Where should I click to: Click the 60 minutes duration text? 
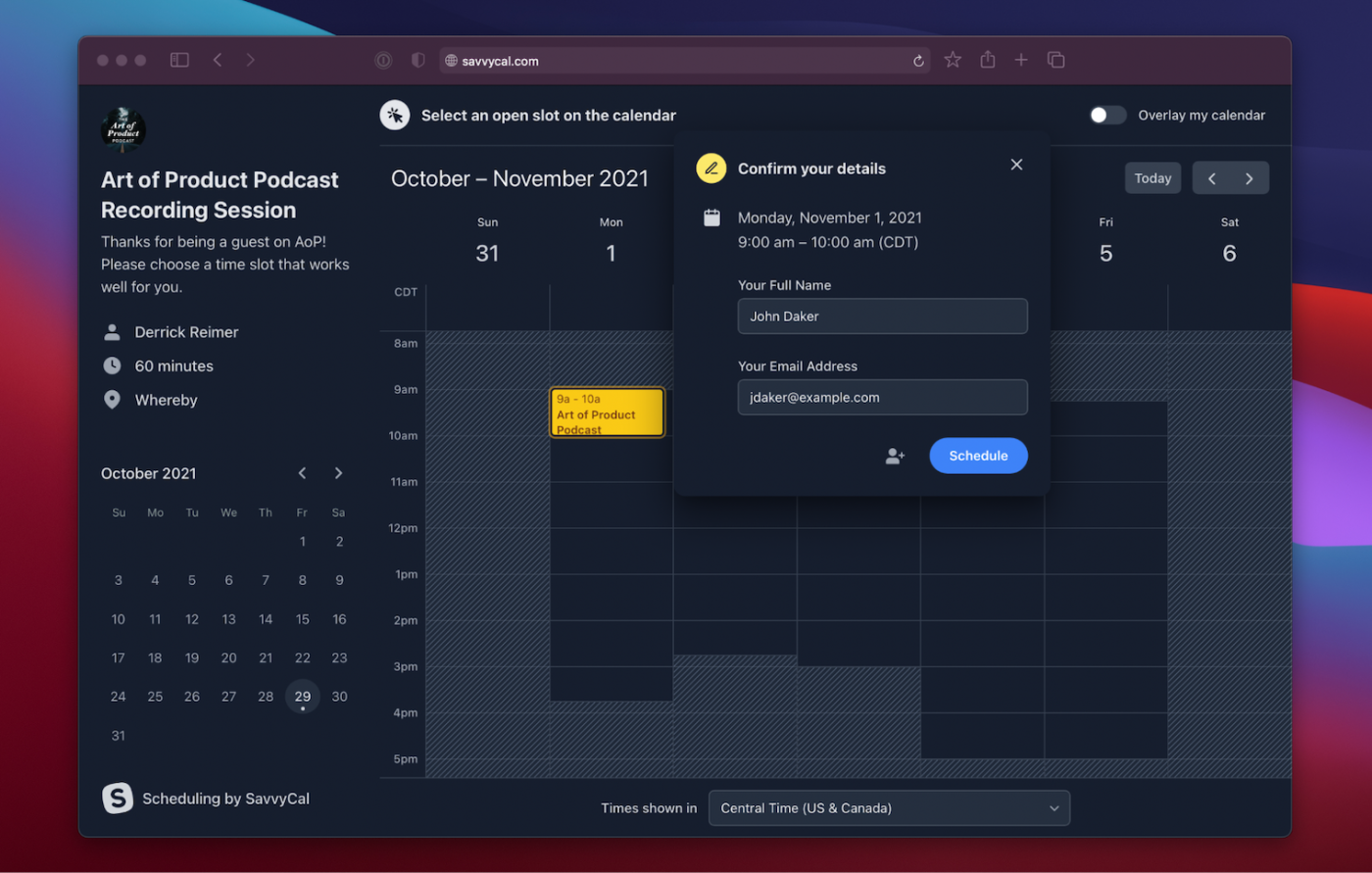coord(173,365)
